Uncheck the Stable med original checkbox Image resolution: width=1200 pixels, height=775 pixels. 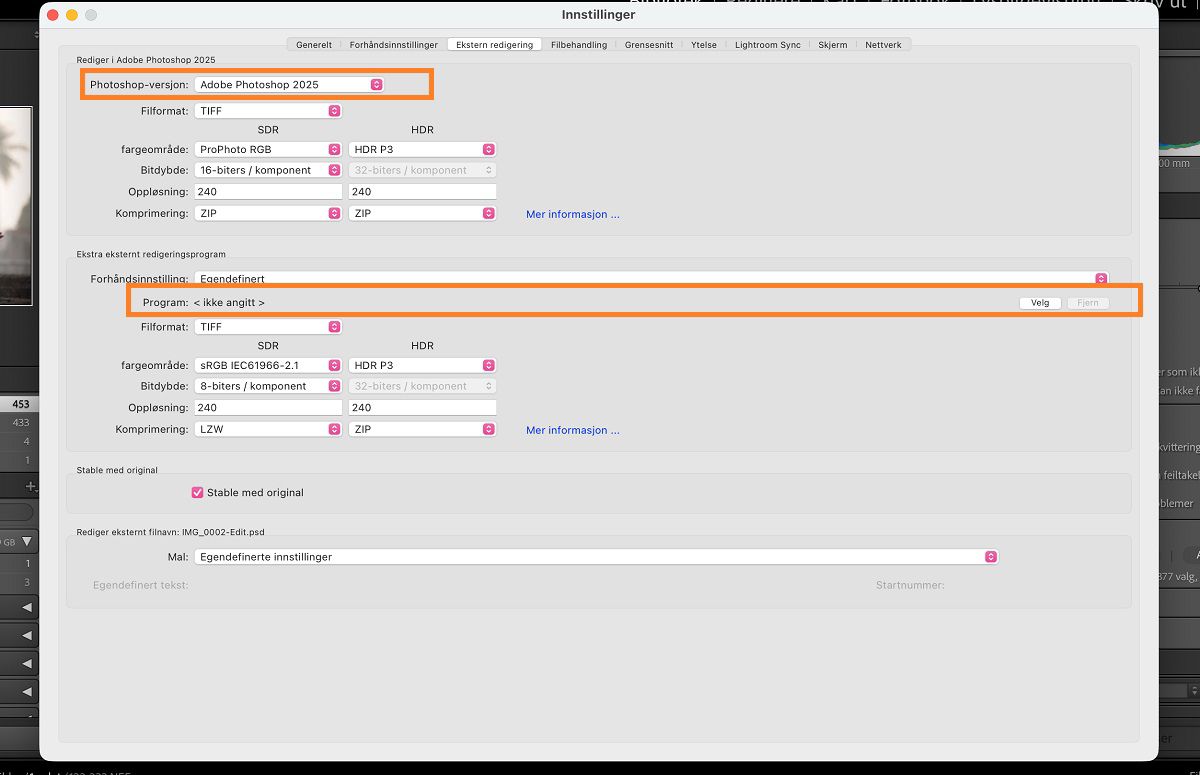tap(197, 492)
